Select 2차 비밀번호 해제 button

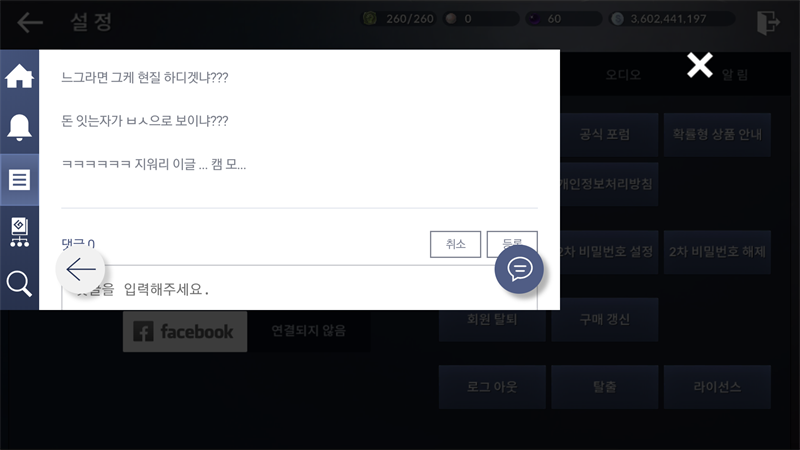pyautogui.click(x=717, y=252)
